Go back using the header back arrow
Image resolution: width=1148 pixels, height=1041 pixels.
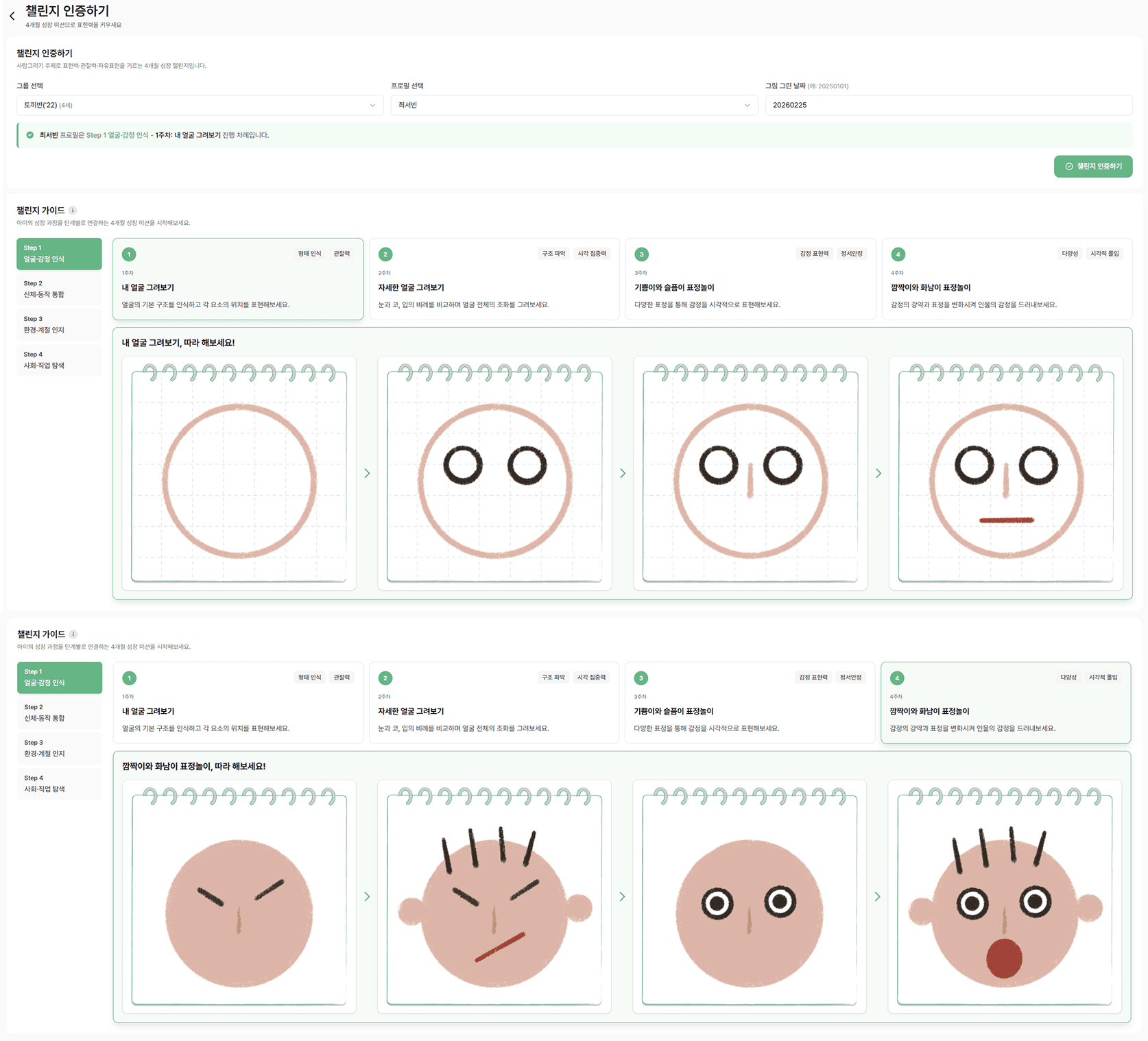(12, 16)
